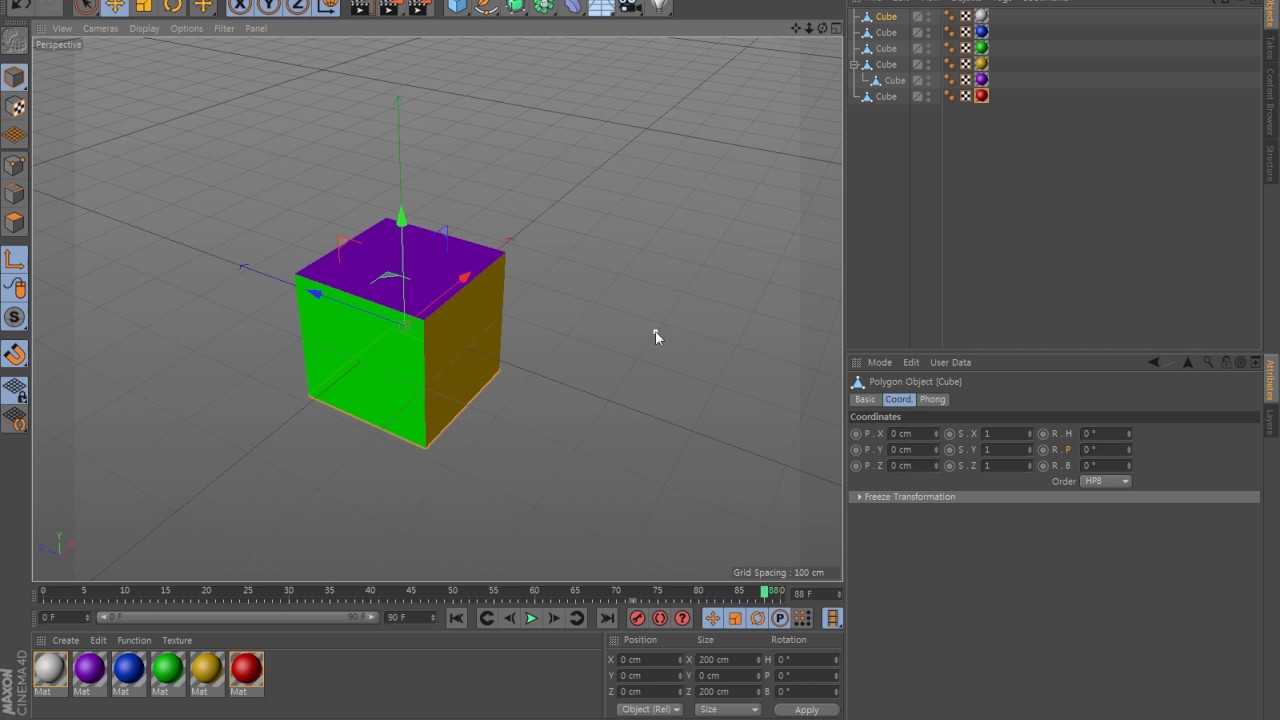Step to the next frame

553,618
